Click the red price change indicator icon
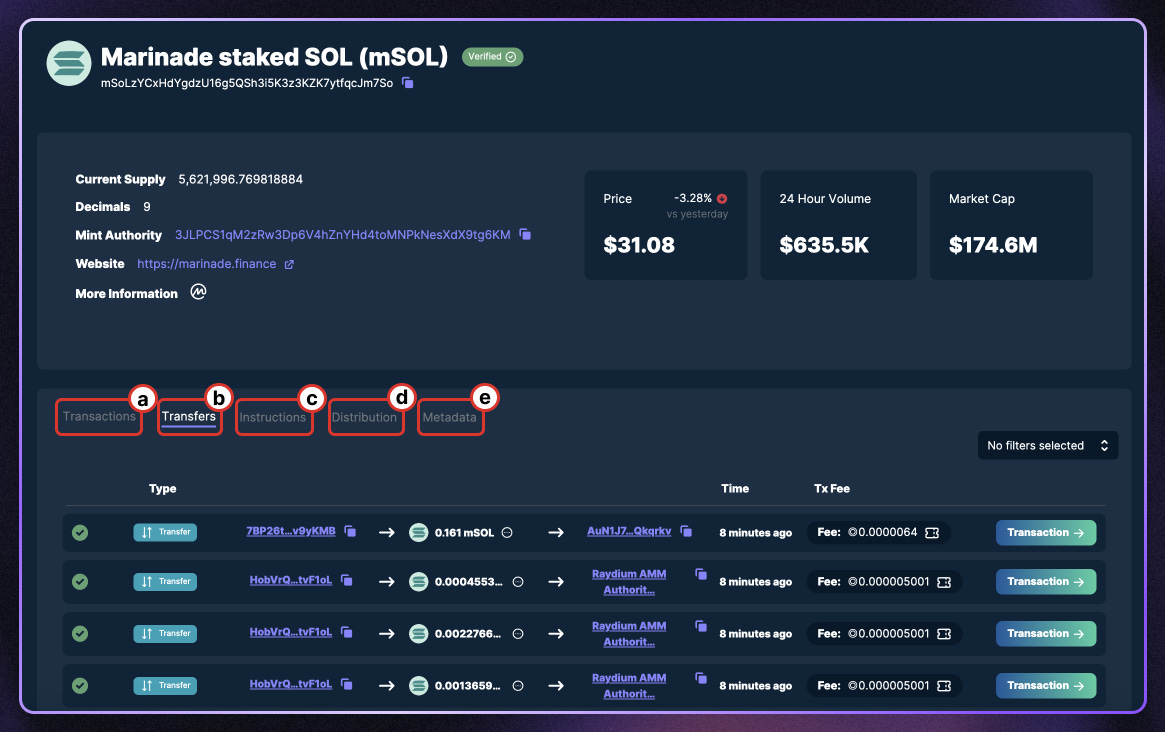 click(722, 198)
